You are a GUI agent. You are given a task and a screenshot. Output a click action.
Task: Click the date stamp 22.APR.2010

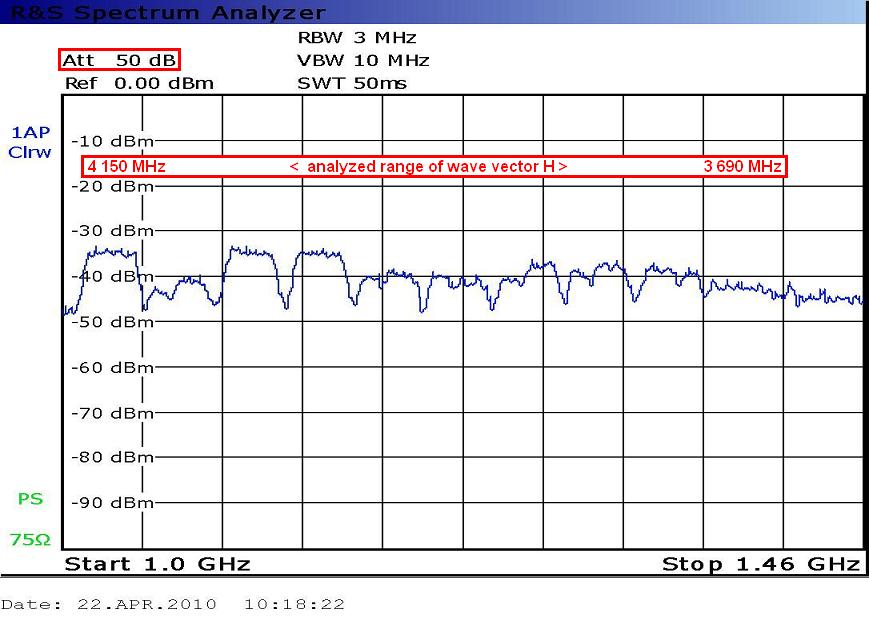point(146,605)
